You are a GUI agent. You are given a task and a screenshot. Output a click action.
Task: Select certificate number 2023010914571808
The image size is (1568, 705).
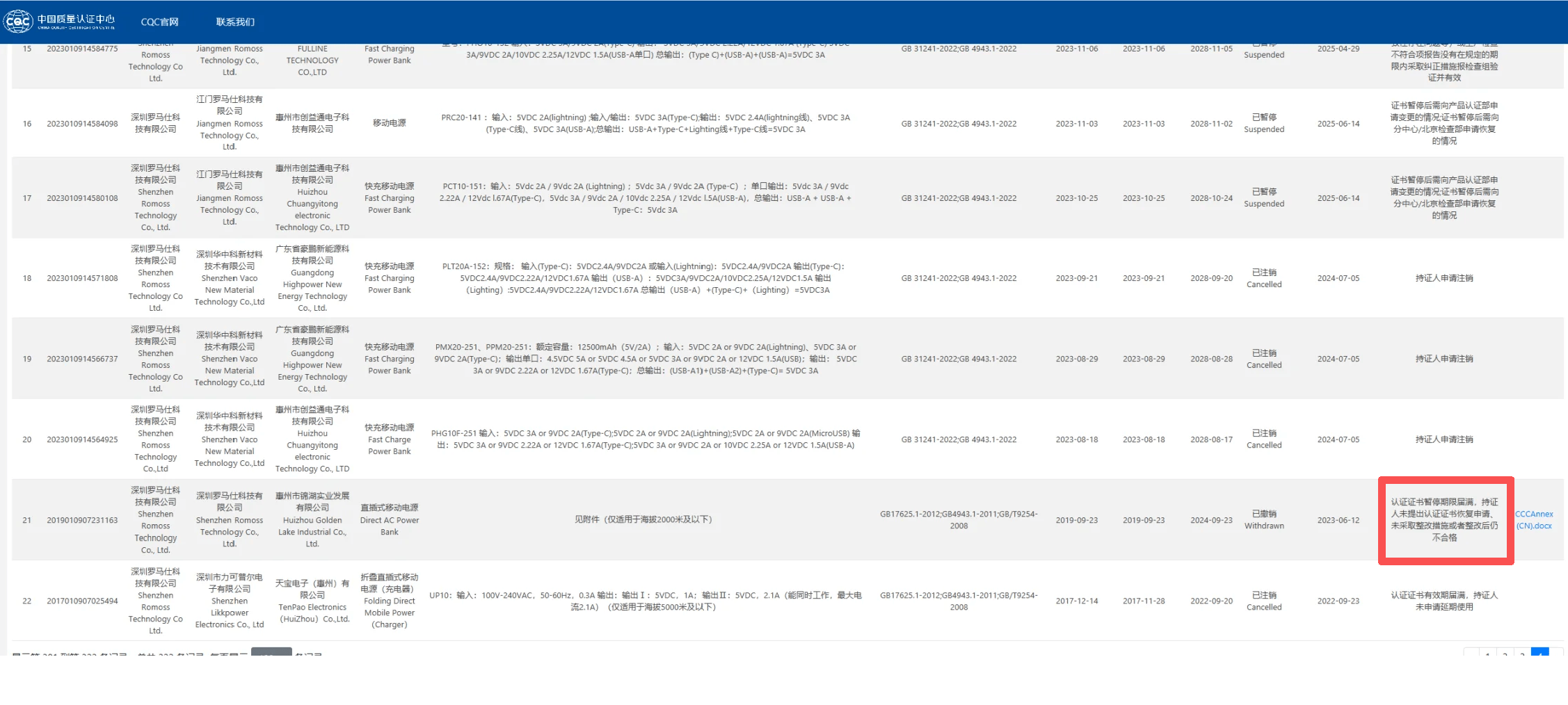(82, 278)
